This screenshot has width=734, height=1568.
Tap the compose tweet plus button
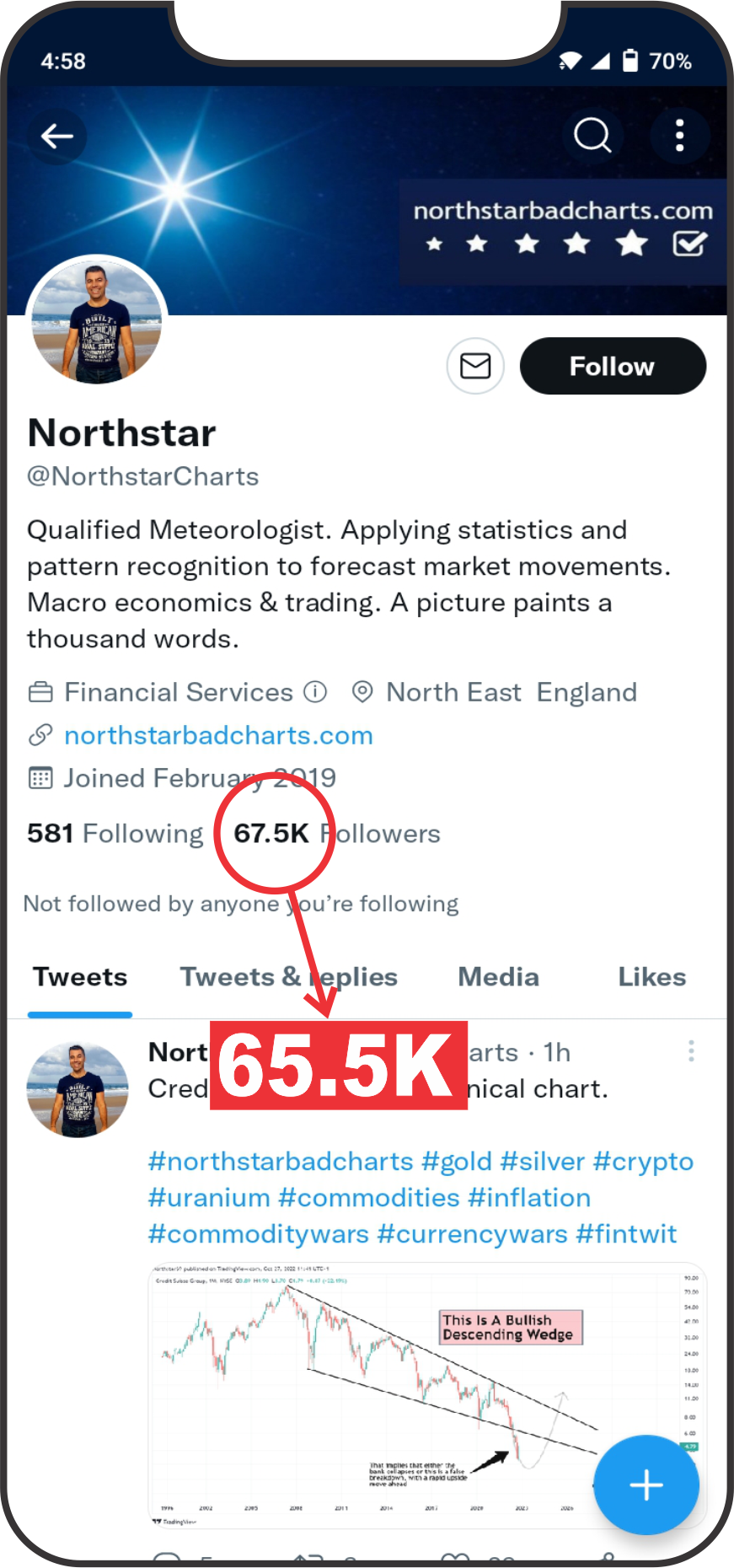pos(646,1485)
